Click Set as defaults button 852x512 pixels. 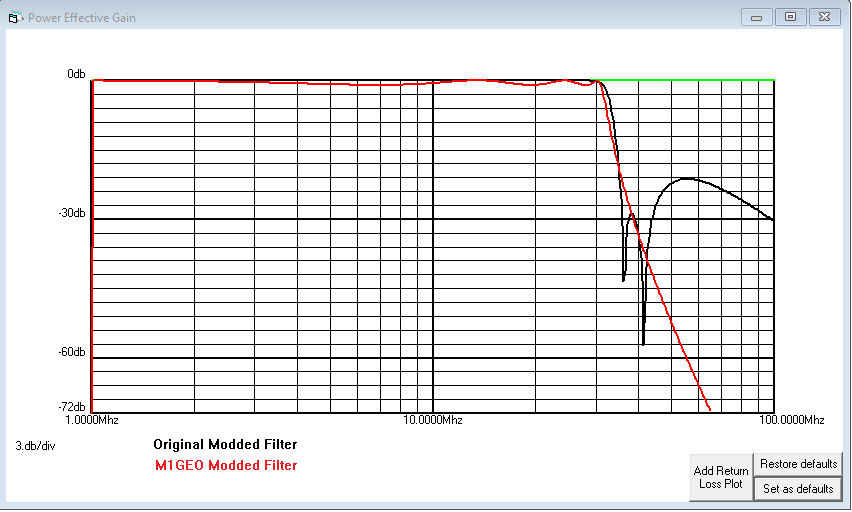click(x=798, y=489)
